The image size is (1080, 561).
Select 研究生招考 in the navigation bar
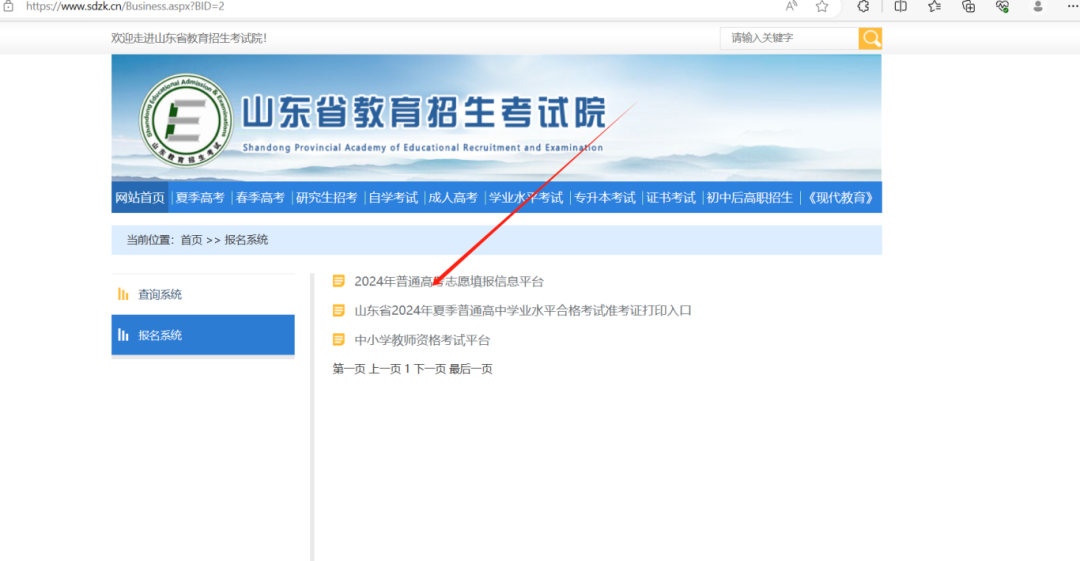[x=326, y=198]
